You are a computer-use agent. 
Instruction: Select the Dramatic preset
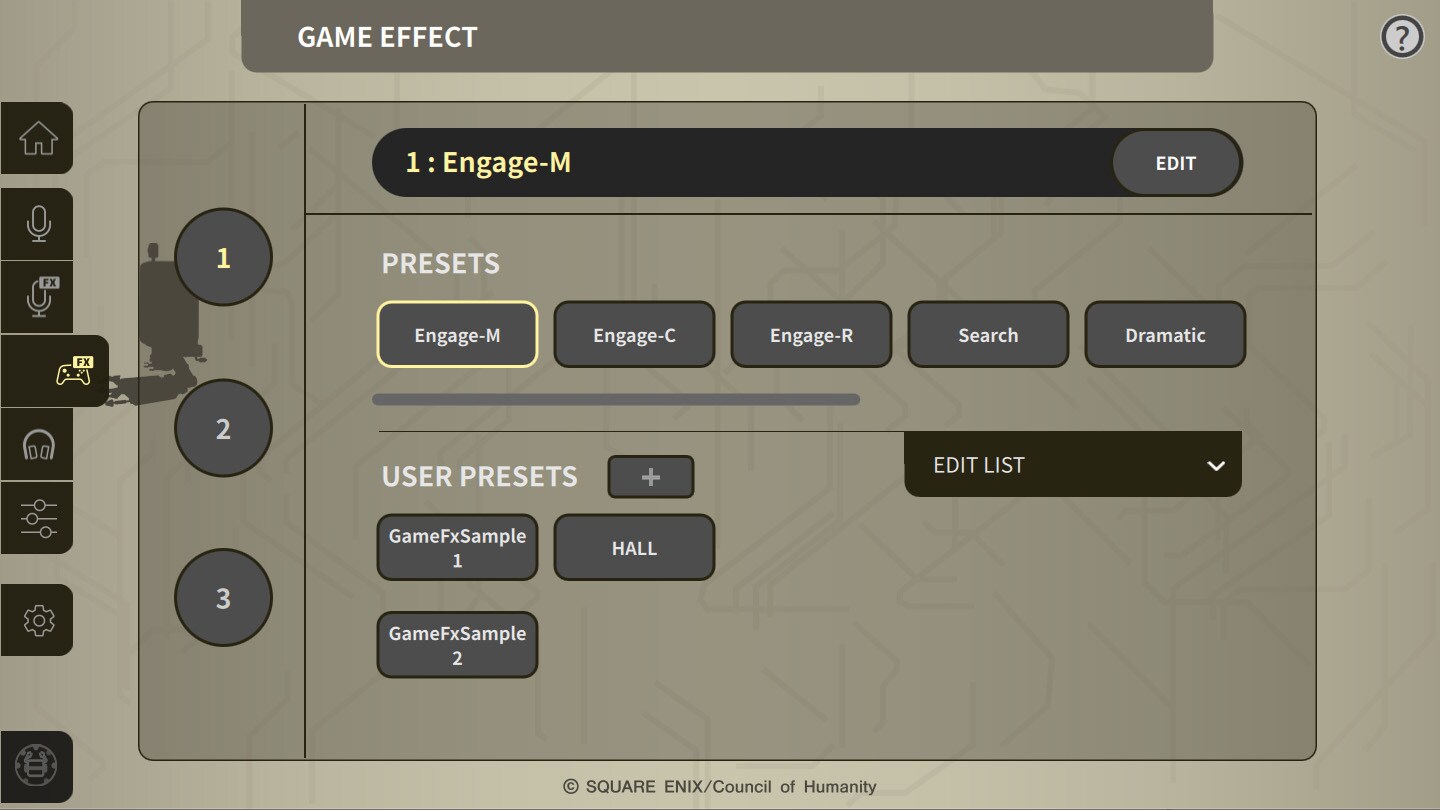point(1165,334)
